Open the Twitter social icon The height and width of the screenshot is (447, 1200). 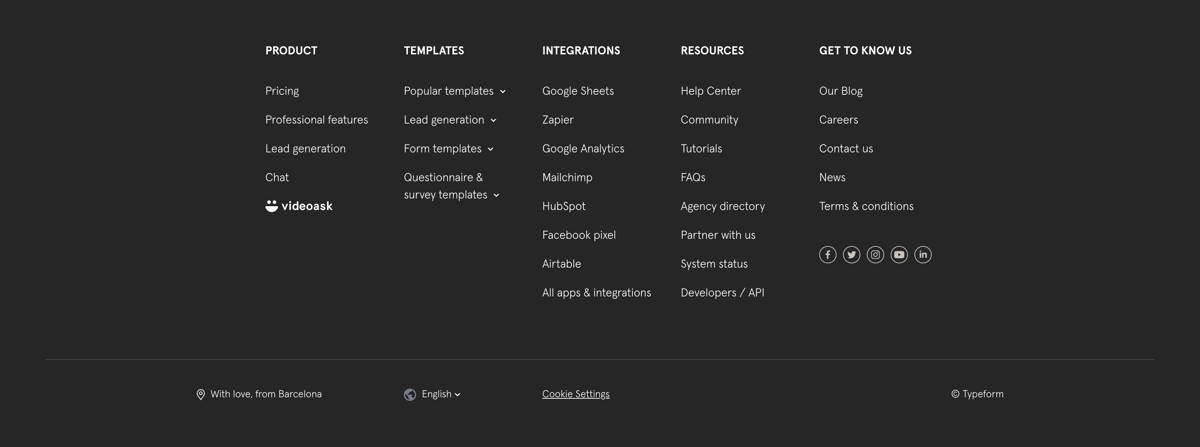click(x=852, y=255)
